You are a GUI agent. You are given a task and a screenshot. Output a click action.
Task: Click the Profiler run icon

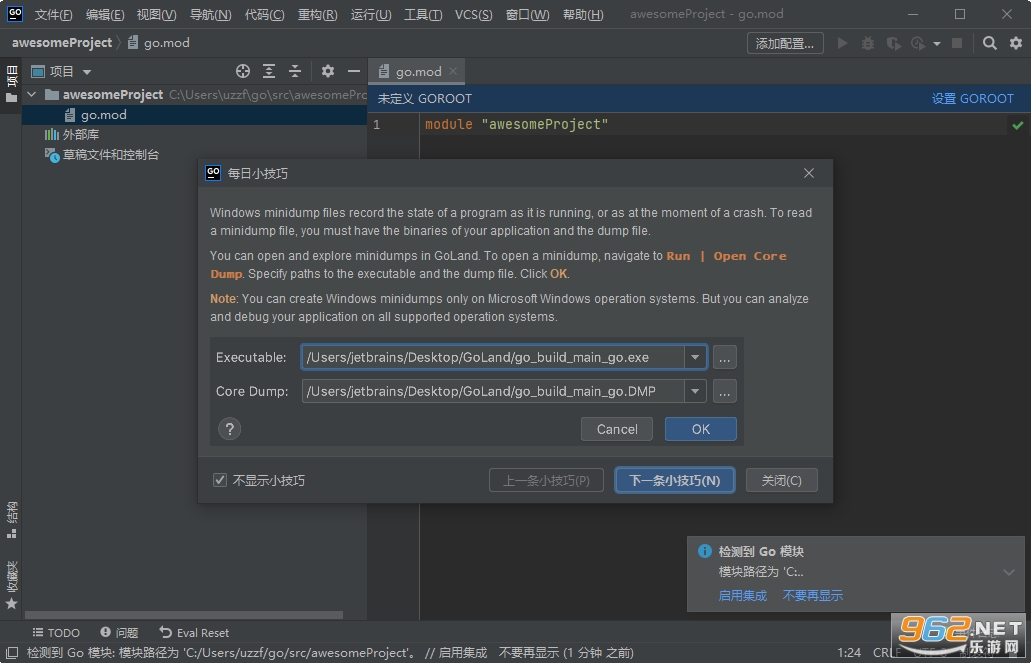918,43
